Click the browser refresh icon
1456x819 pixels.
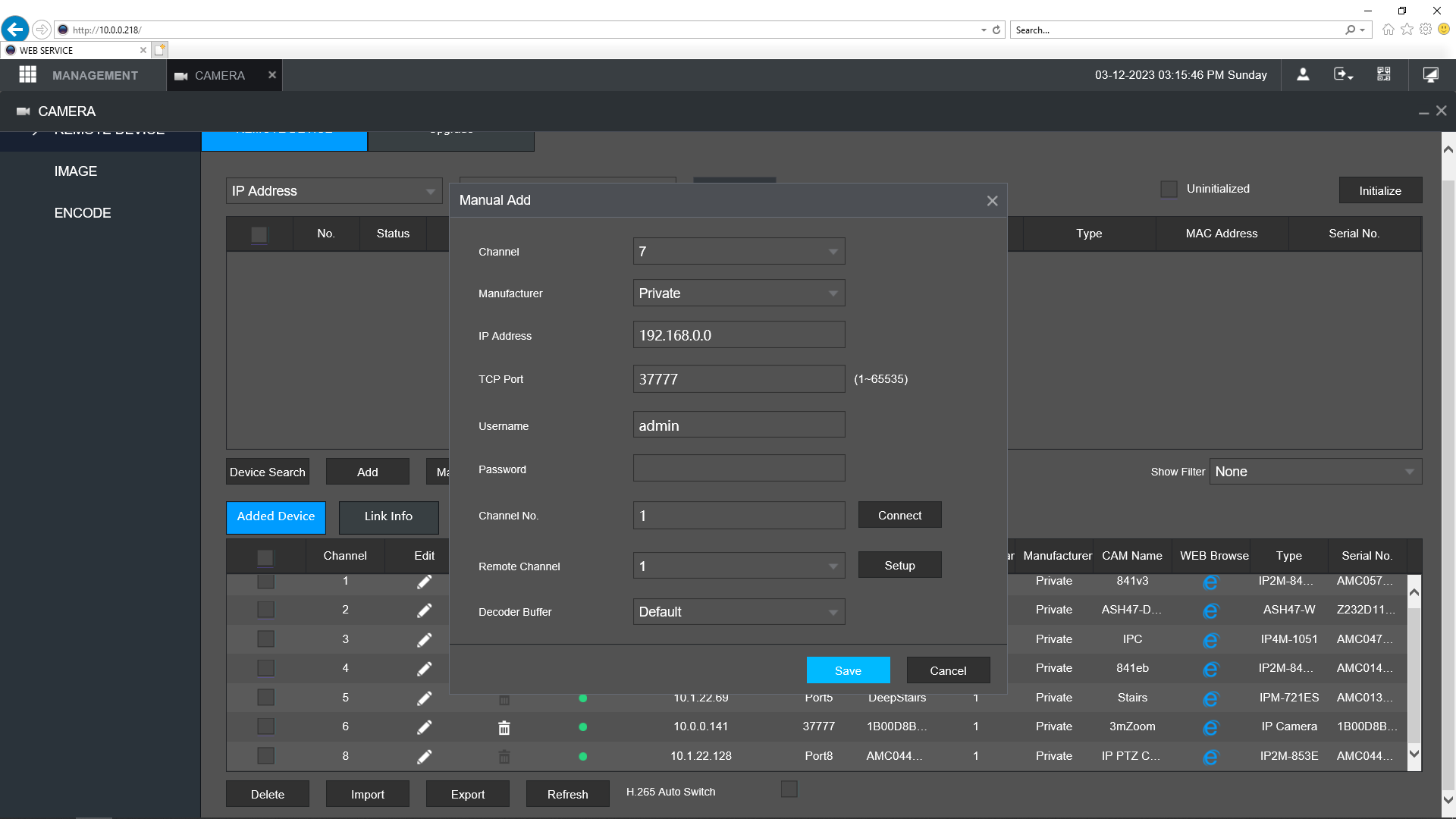click(x=996, y=30)
